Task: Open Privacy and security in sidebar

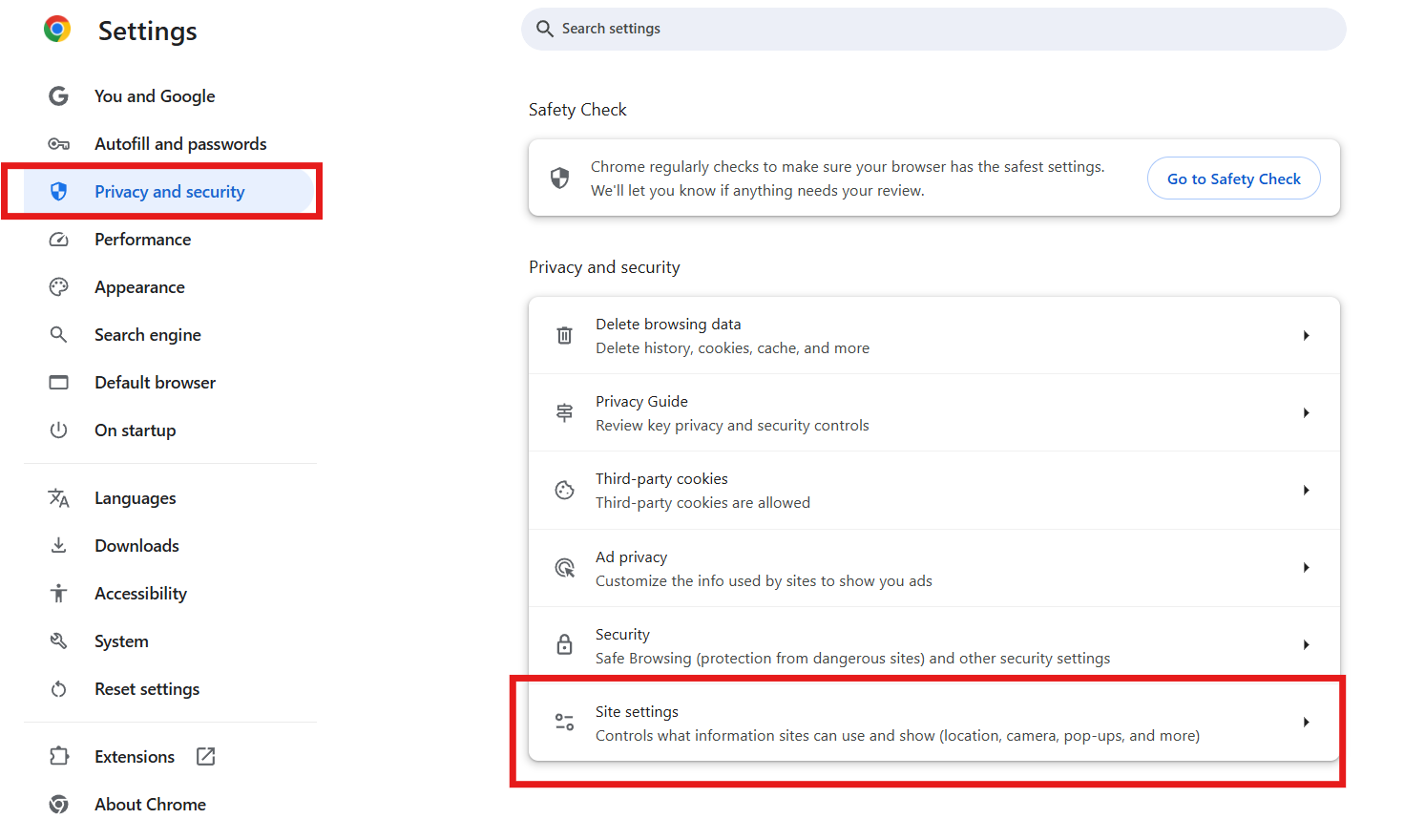Action: pos(169,192)
